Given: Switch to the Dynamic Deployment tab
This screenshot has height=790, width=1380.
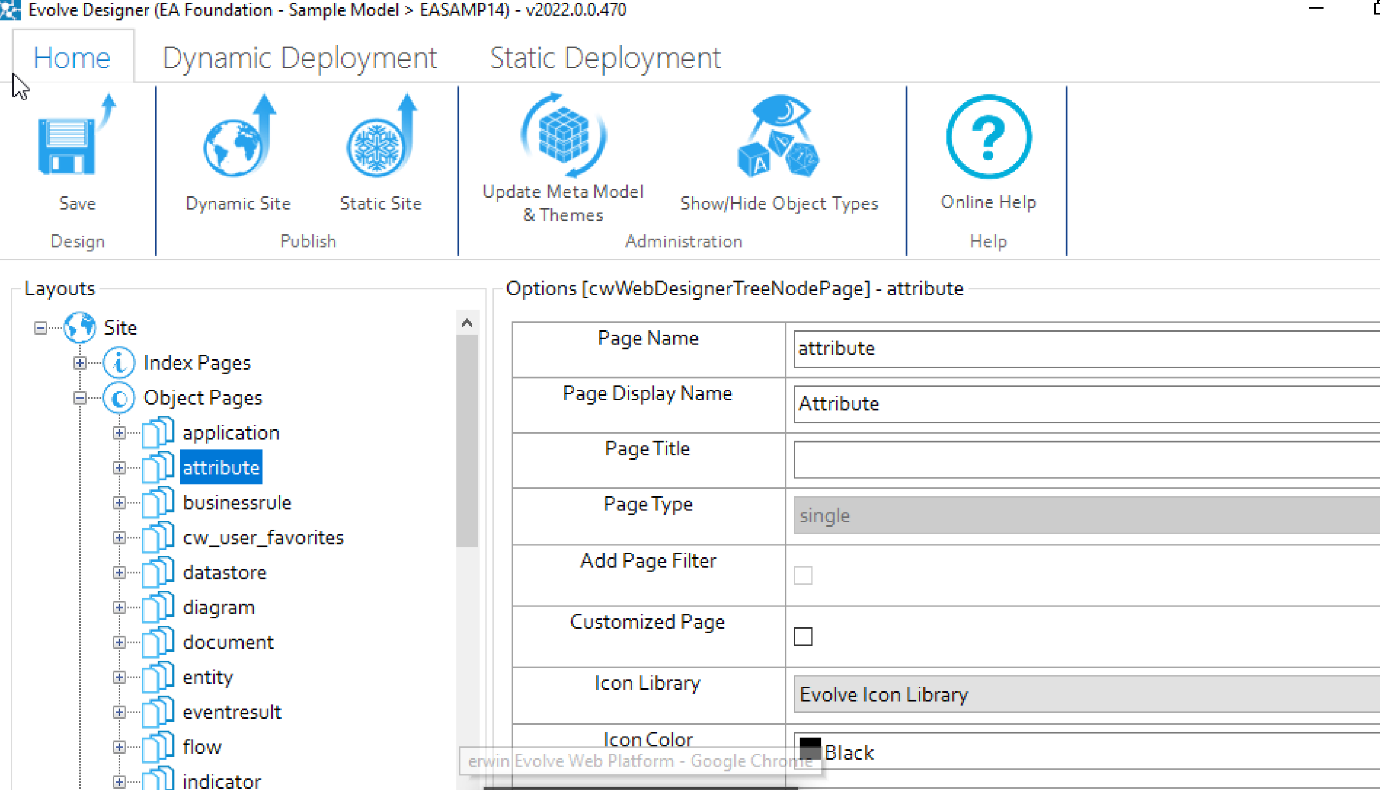Looking at the screenshot, I should [x=299, y=58].
